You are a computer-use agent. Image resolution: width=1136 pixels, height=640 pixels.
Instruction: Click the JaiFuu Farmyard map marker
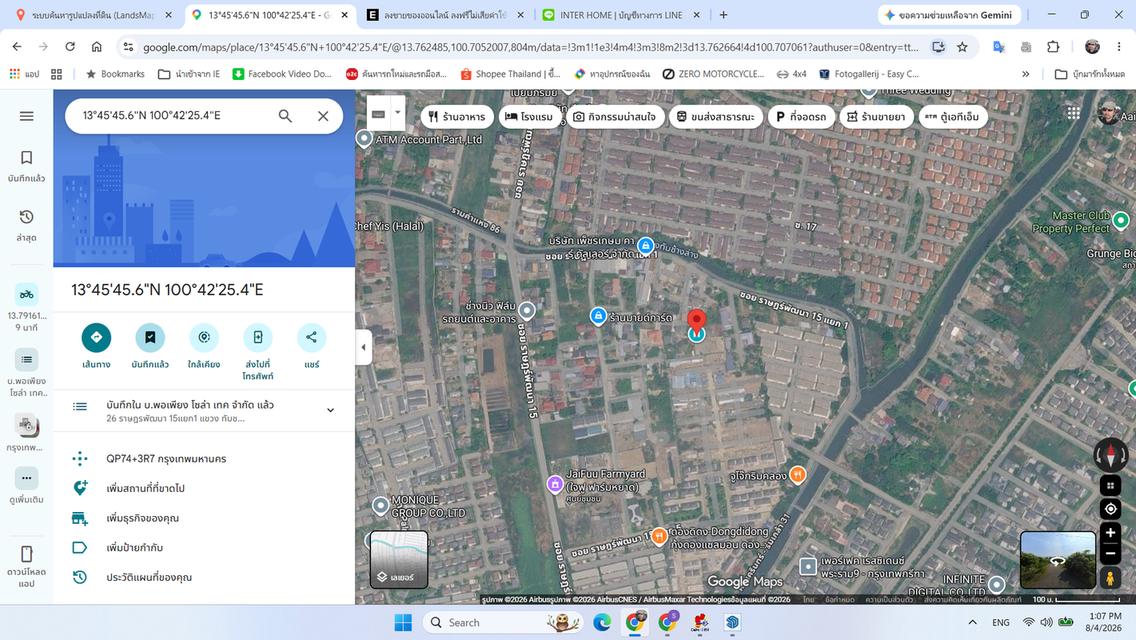[x=555, y=483]
